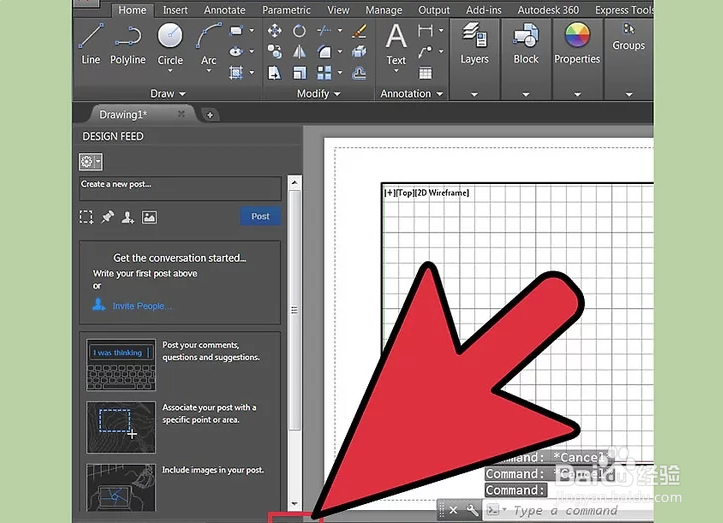
Task: Expand the Modify panel dropdown
Action: (319, 94)
